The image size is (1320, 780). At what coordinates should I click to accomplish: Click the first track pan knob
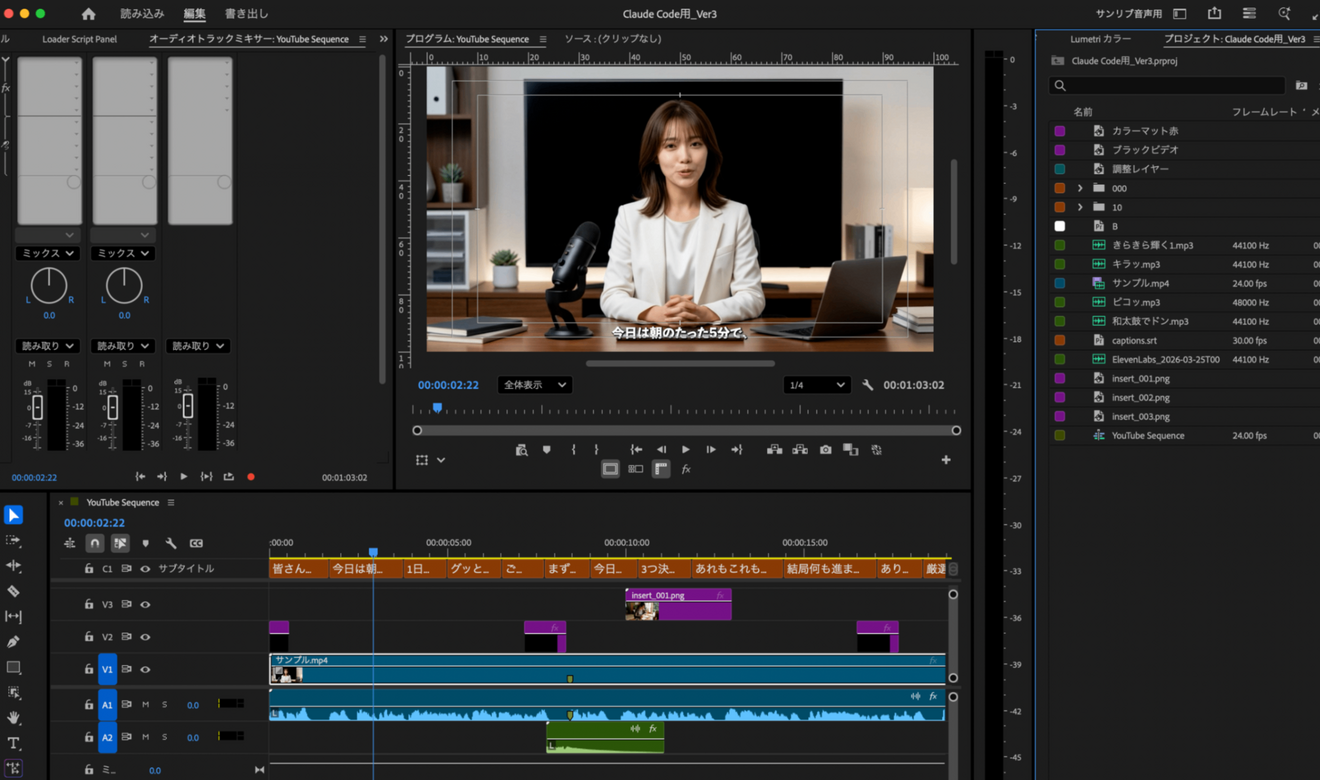click(x=49, y=285)
